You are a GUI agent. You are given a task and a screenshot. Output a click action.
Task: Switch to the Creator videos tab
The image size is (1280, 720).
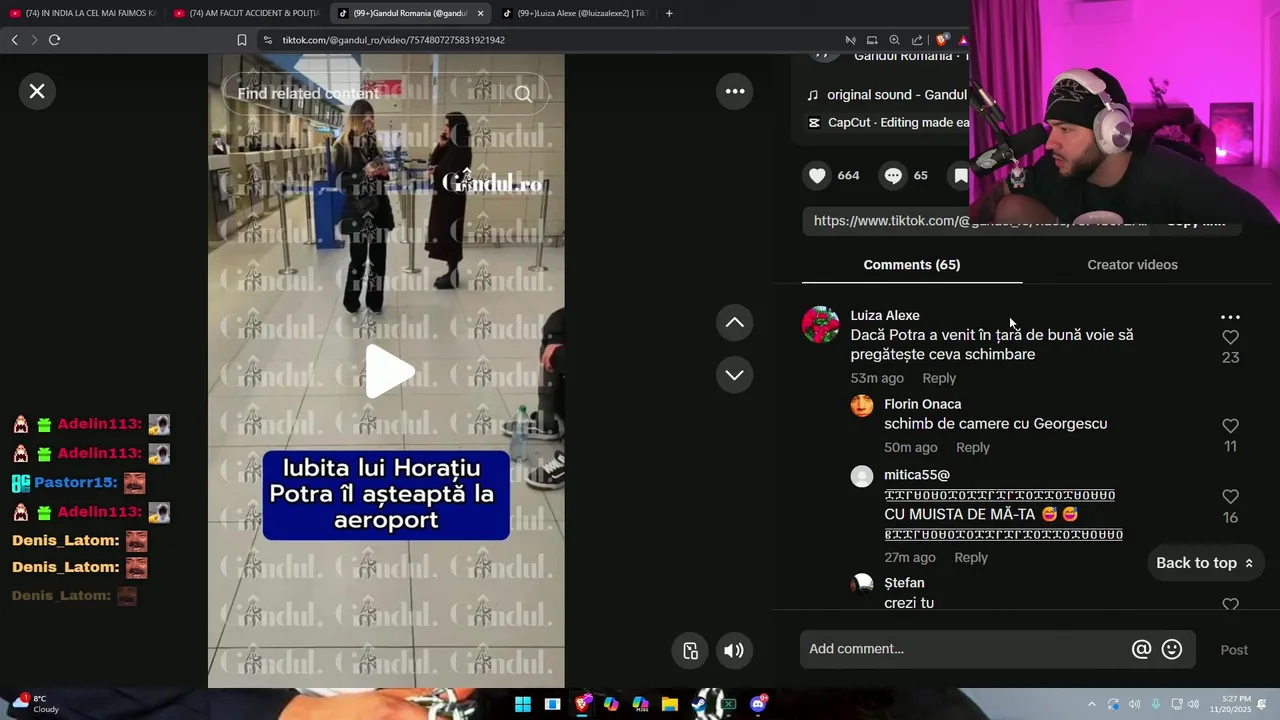tap(1132, 265)
